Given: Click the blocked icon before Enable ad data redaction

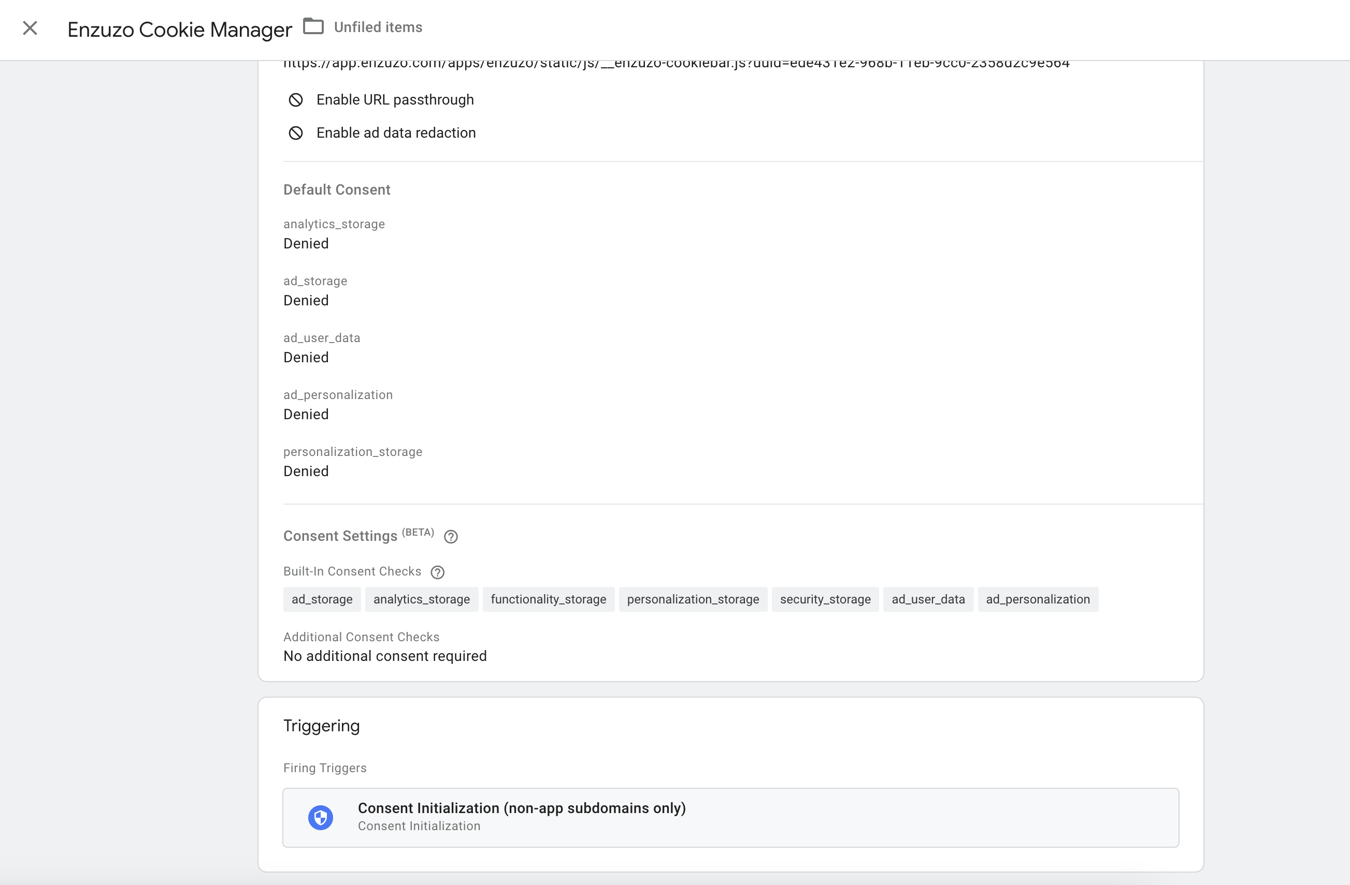Looking at the screenshot, I should point(295,132).
